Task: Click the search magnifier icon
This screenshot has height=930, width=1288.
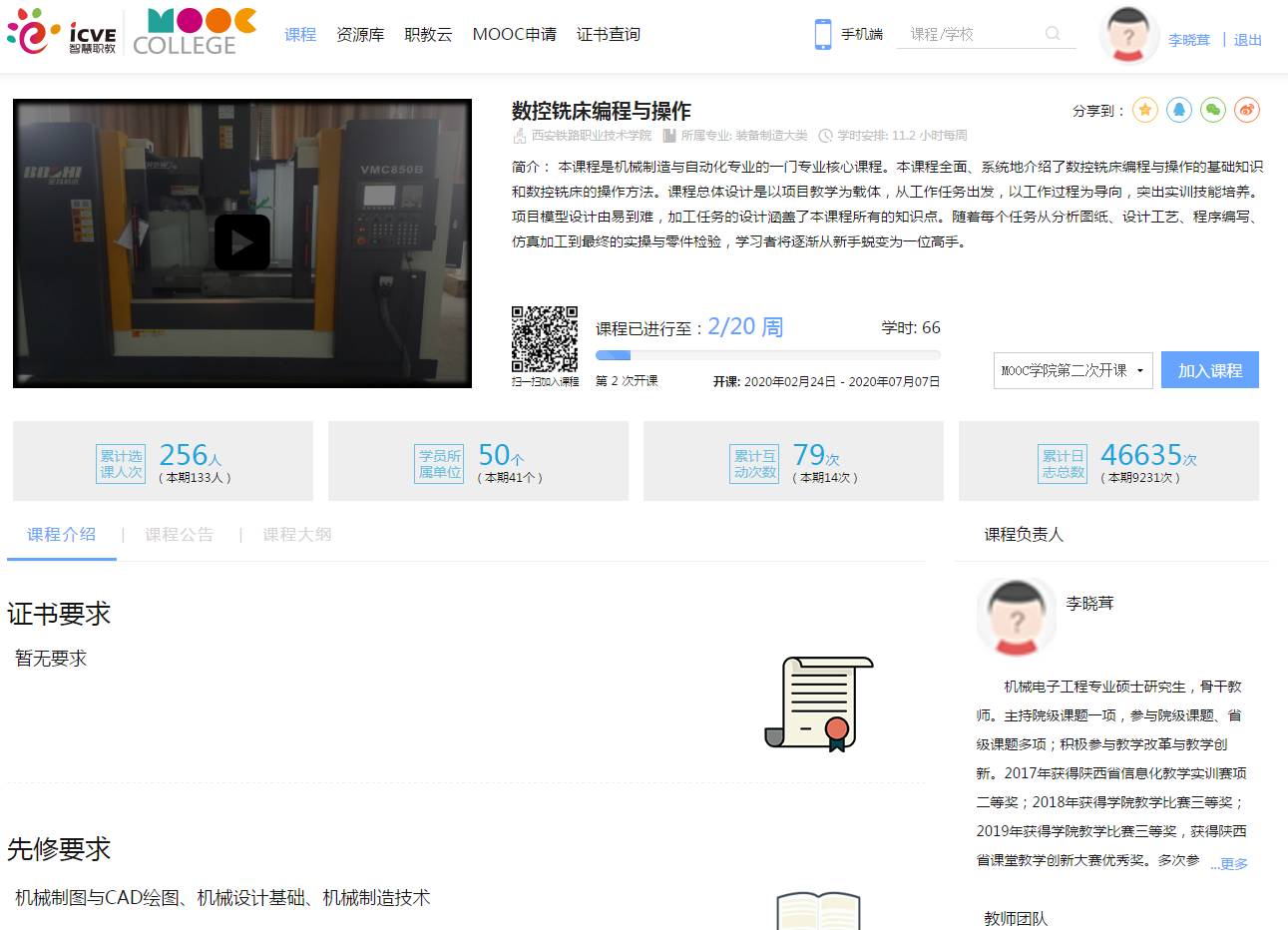Action: [x=1053, y=34]
